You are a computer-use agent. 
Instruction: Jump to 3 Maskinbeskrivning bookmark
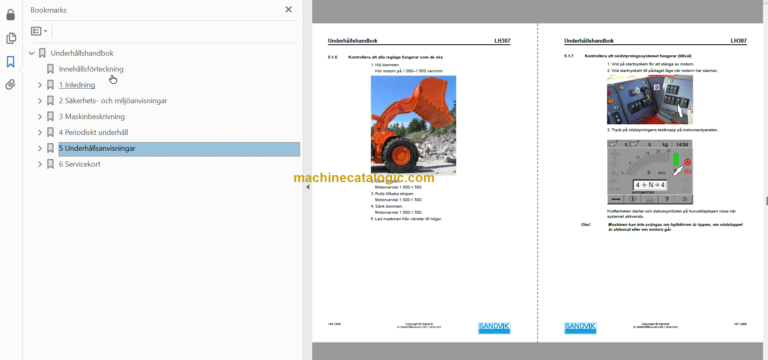point(92,117)
